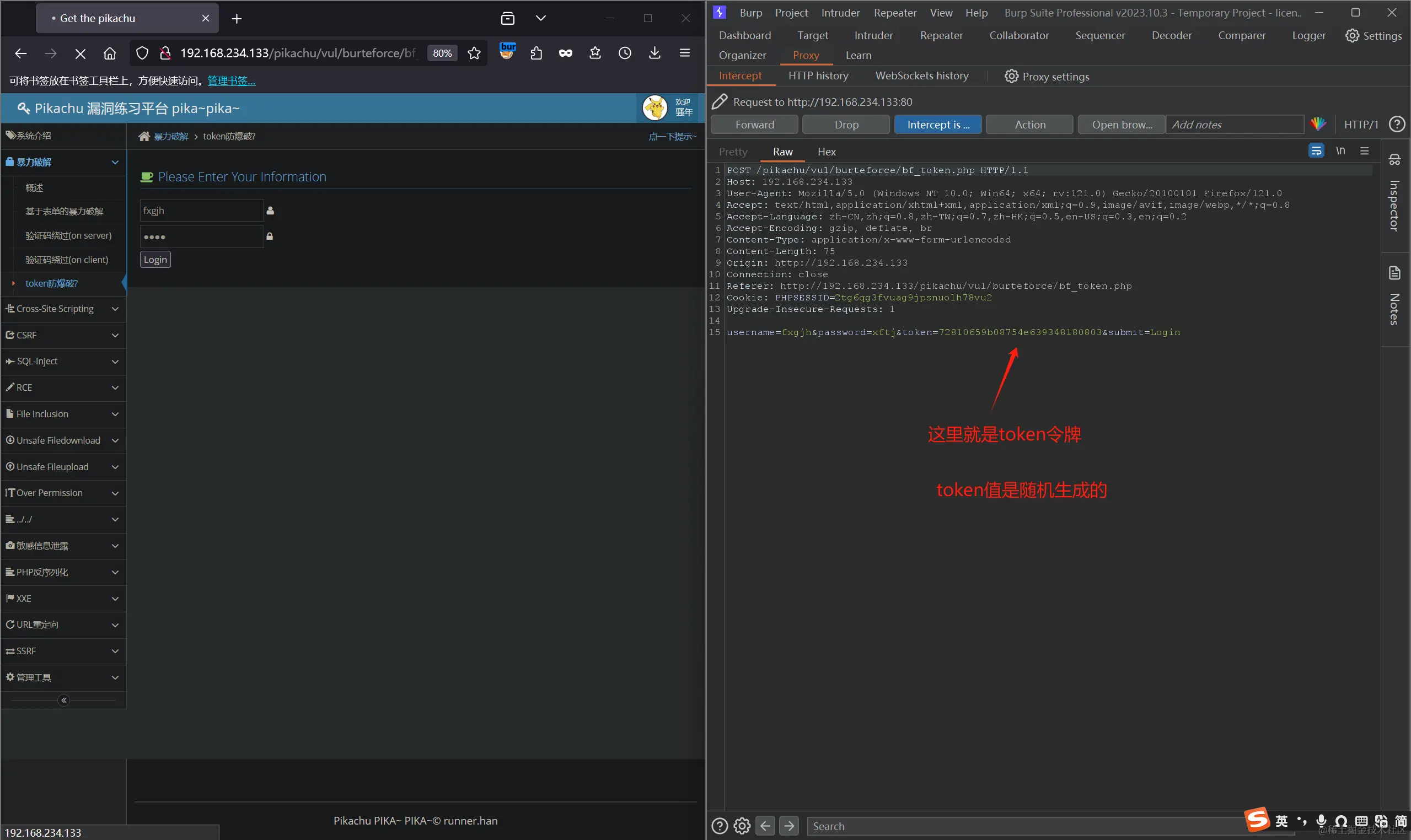
Task: Open the 验证码绕过(on server) sidebar item
Action: pos(68,235)
